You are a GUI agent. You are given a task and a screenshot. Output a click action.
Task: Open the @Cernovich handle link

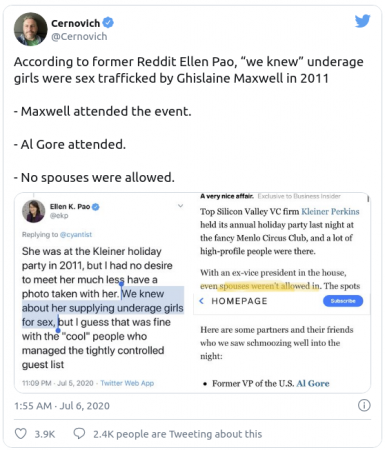79,36
